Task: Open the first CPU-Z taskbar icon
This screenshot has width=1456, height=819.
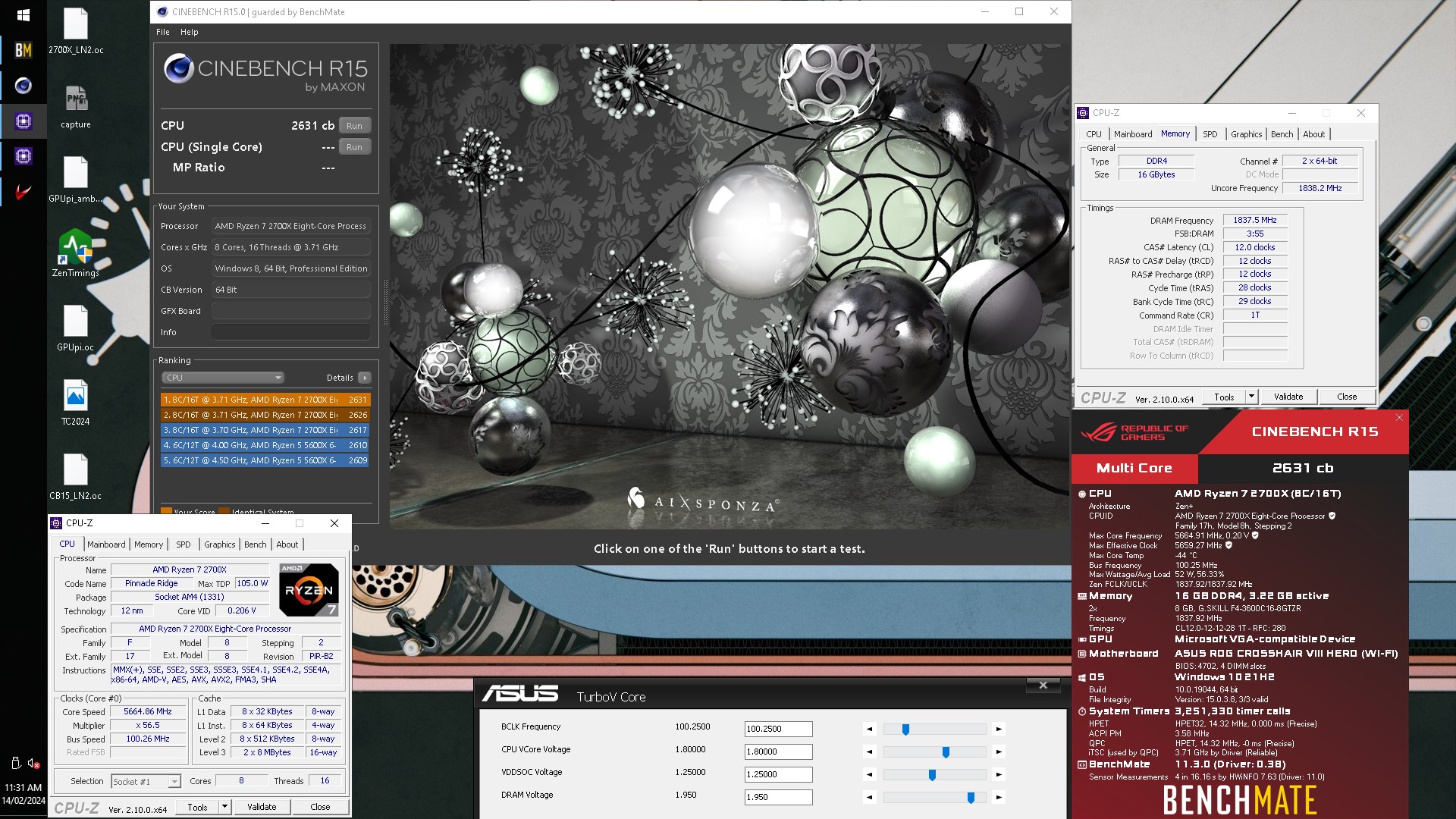Action: point(23,121)
